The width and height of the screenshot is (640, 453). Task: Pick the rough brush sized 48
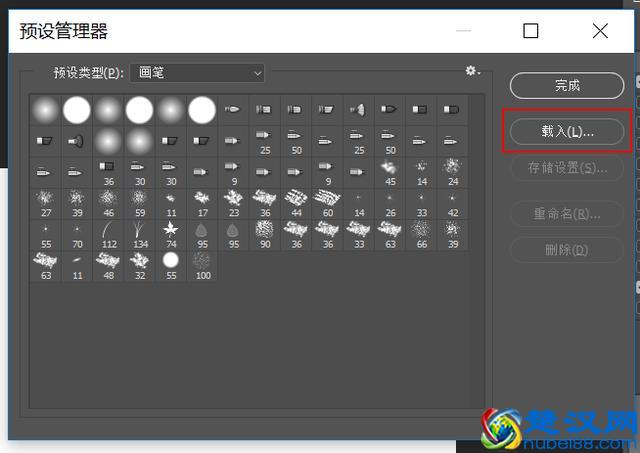coord(109,266)
